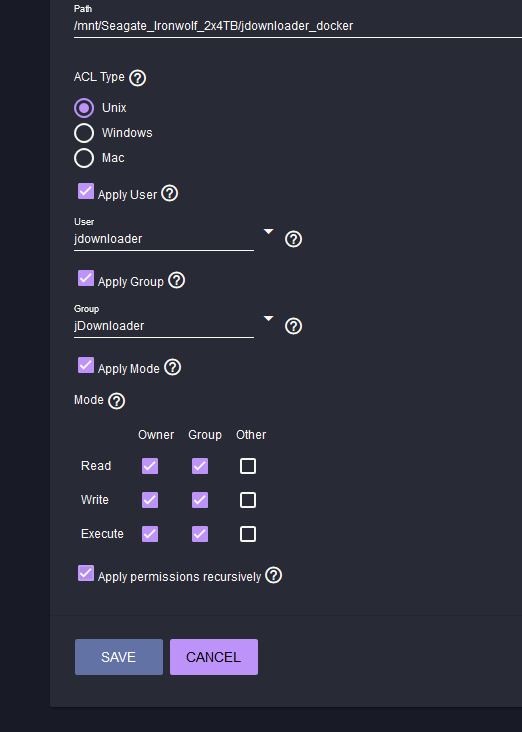This screenshot has height=732, width=522.
Task: Click the CANCEL button
Action: pyautogui.click(x=214, y=657)
